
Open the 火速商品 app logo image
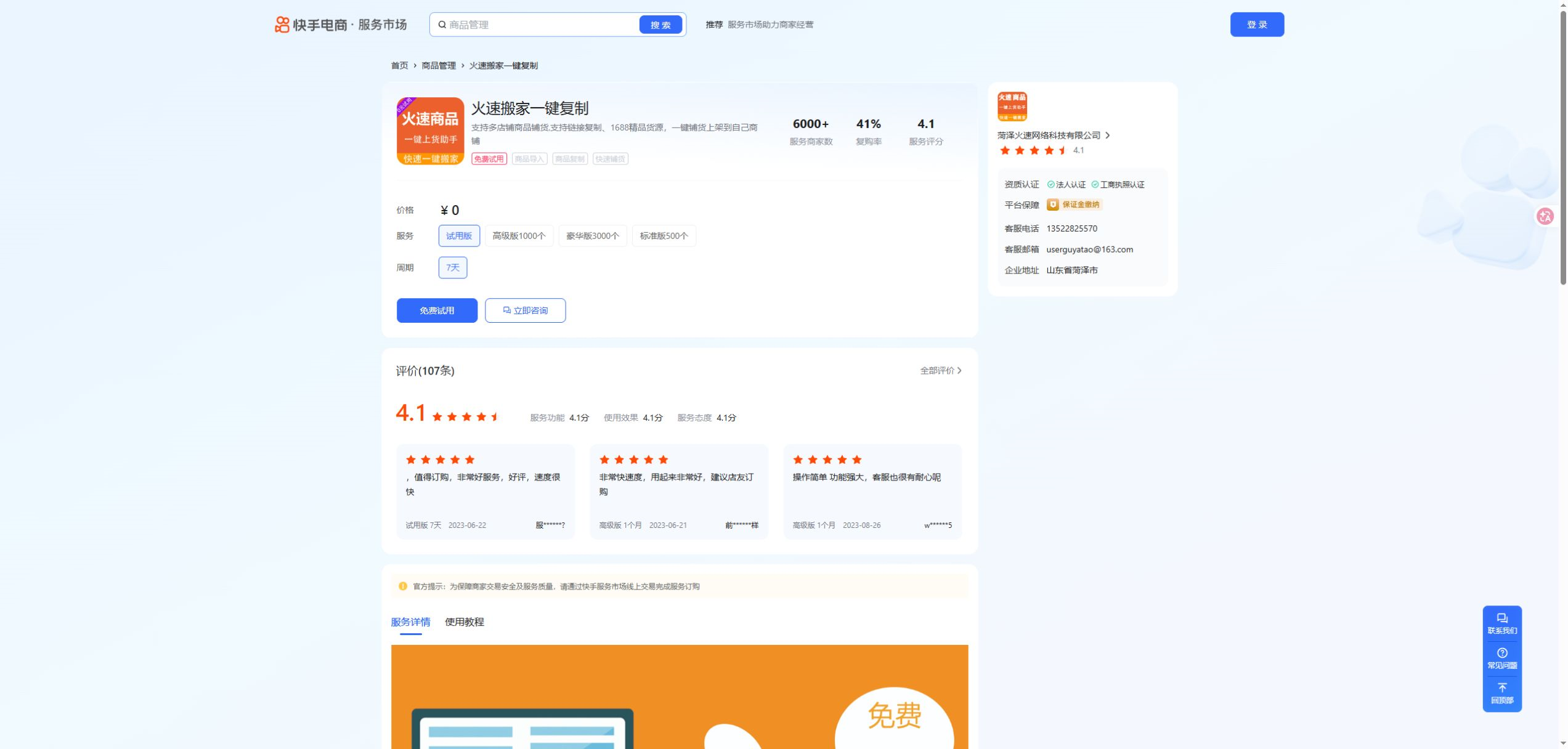pos(430,131)
